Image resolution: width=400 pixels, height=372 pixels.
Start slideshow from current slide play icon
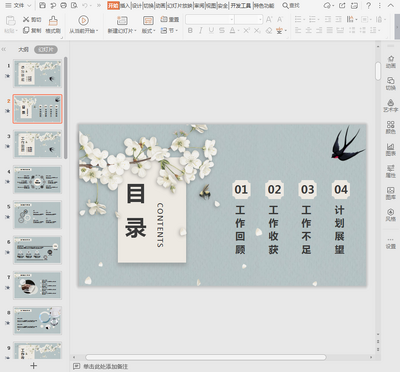(83, 20)
